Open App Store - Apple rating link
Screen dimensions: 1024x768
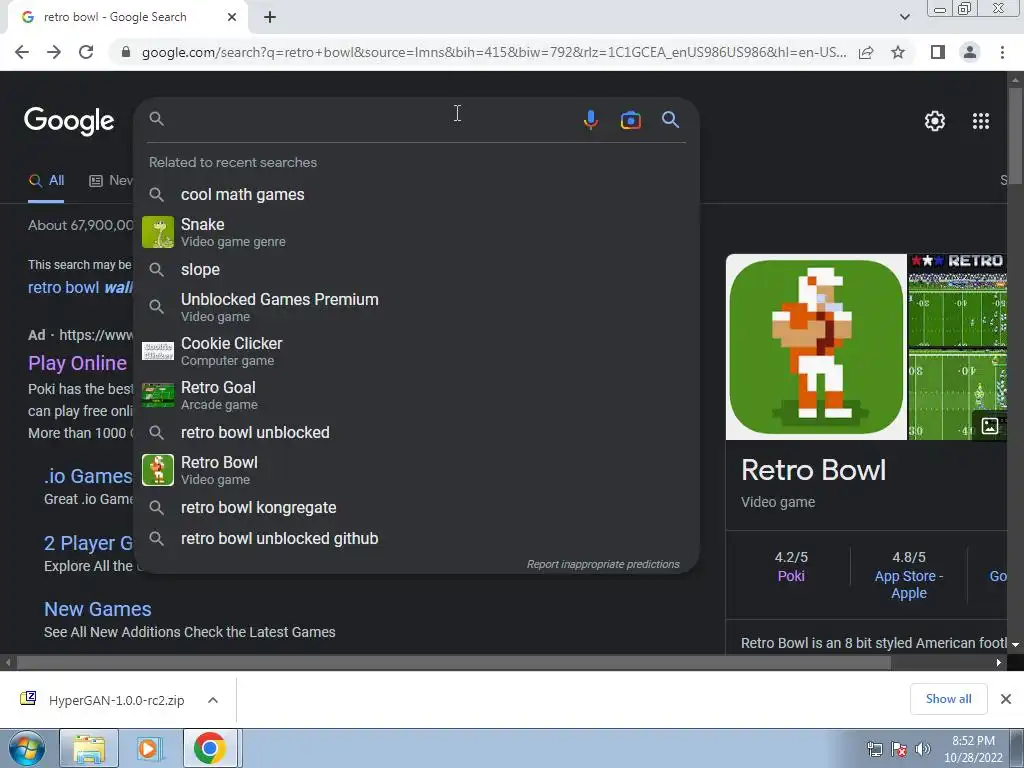coord(908,584)
